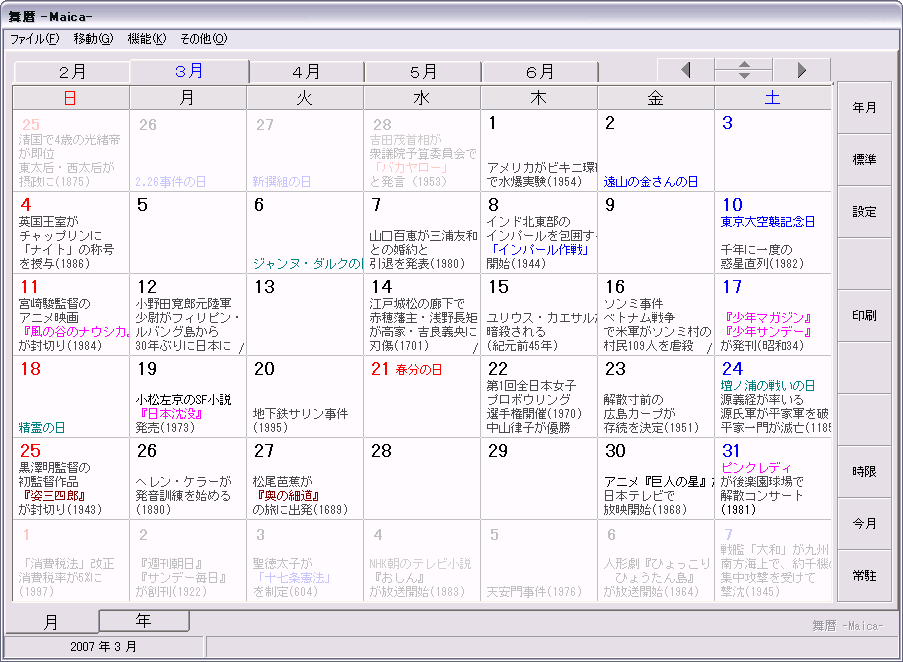The width and height of the screenshot is (903, 662).
Task: Open the 移動(G) menu
Action: coord(93,39)
